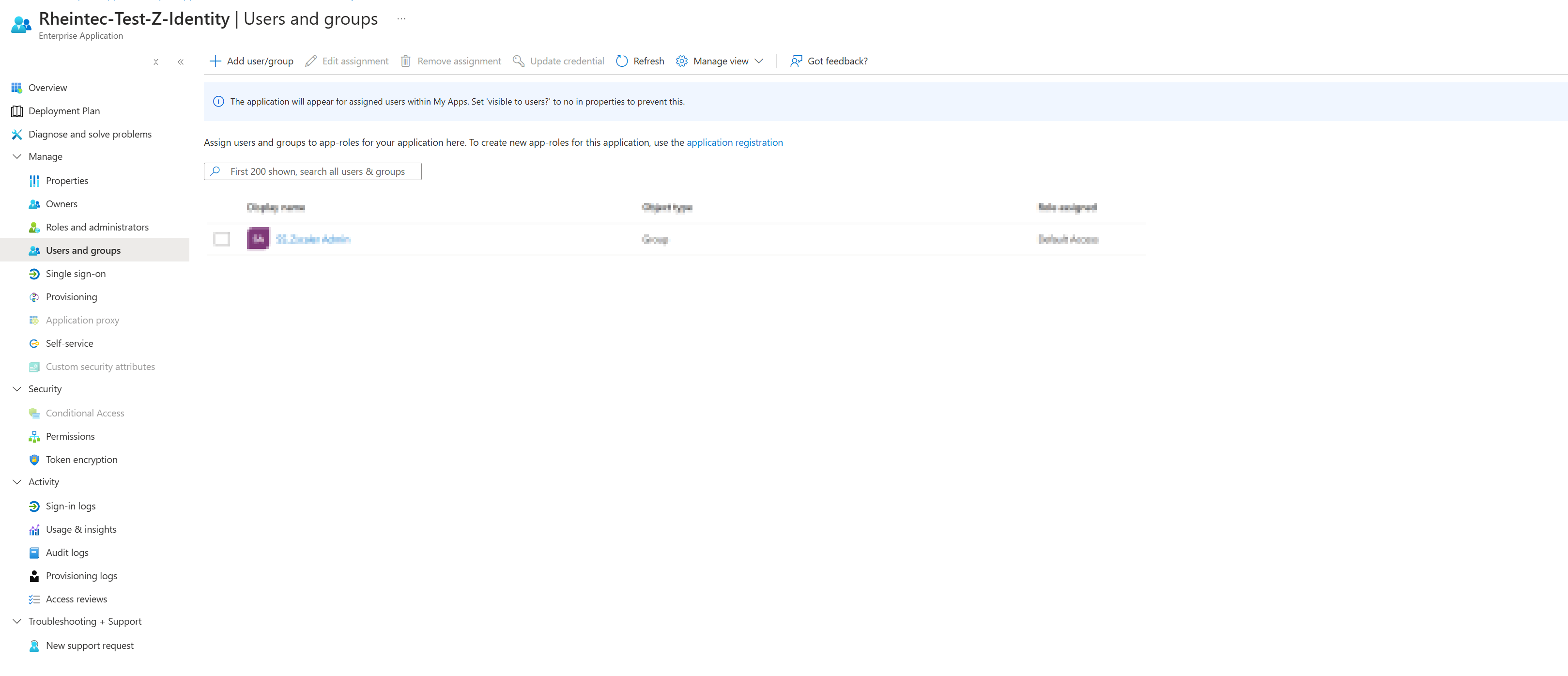Collapse the Activity section
1568x676 pixels.
[17, 482]
